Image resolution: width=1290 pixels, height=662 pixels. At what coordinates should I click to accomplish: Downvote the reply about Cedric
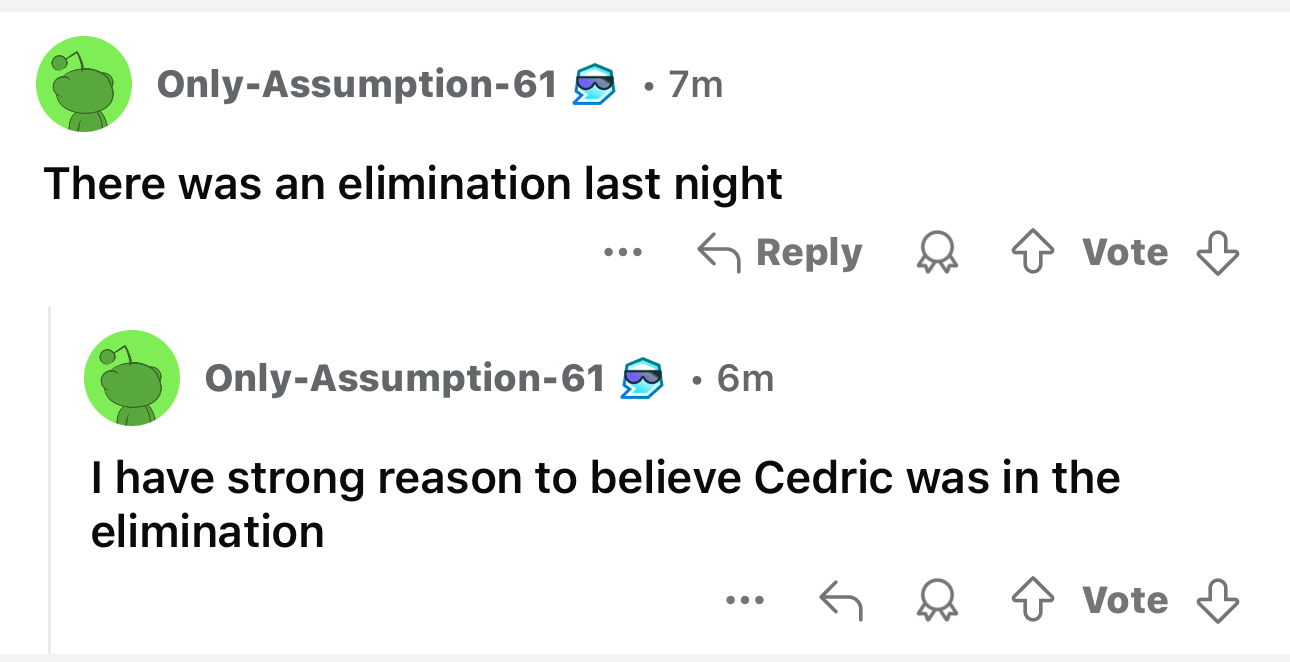(x=1217, y=600)
